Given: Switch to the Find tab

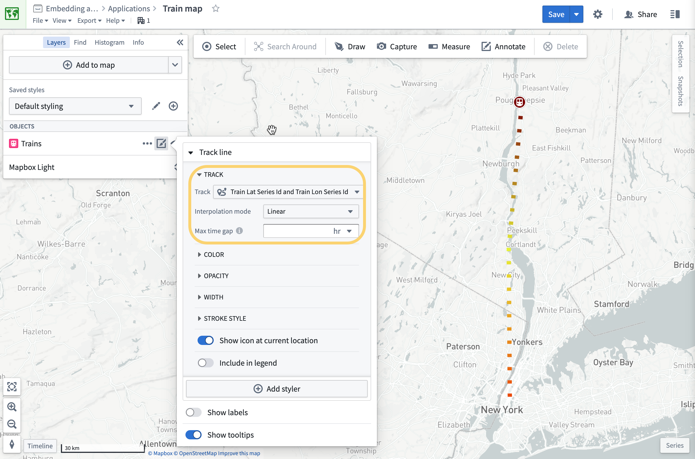Looking at the screenshot, I should [80, 43].
